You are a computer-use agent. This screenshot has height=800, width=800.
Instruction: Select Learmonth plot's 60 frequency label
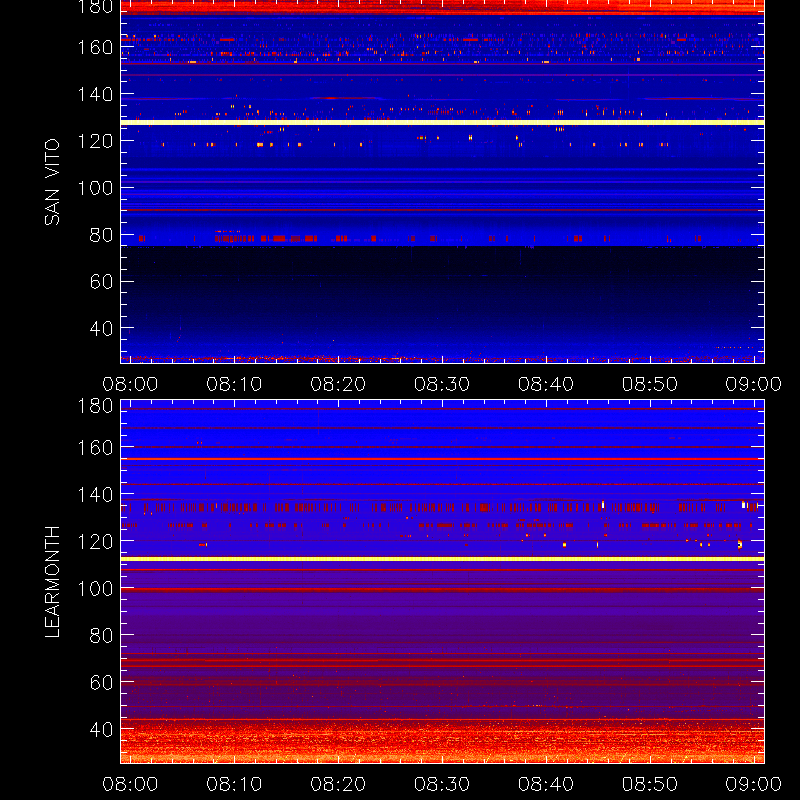click(101, 683)
